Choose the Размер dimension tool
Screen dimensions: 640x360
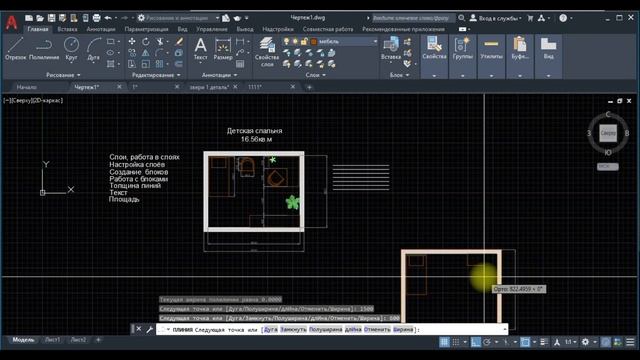pos(223,49)
